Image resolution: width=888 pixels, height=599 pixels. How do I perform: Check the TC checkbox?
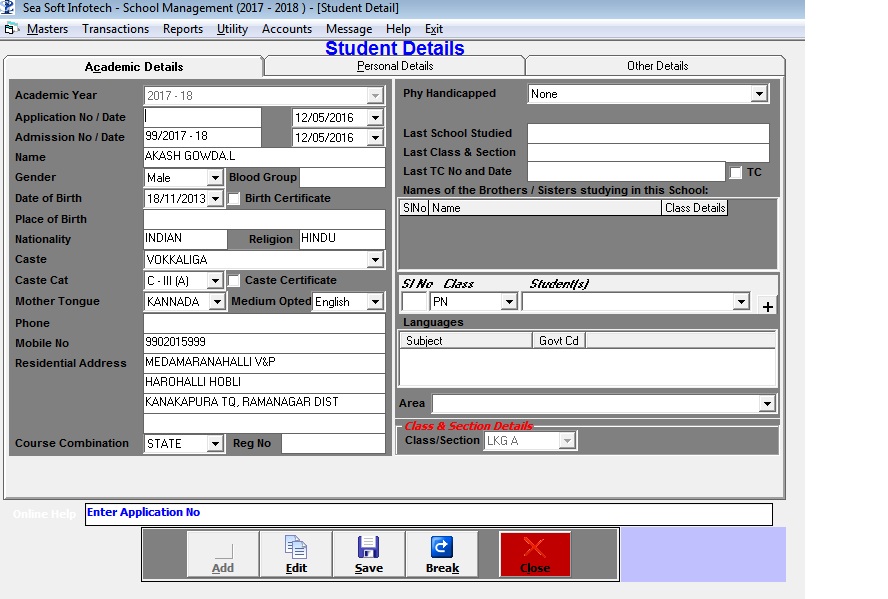point(736,173)
